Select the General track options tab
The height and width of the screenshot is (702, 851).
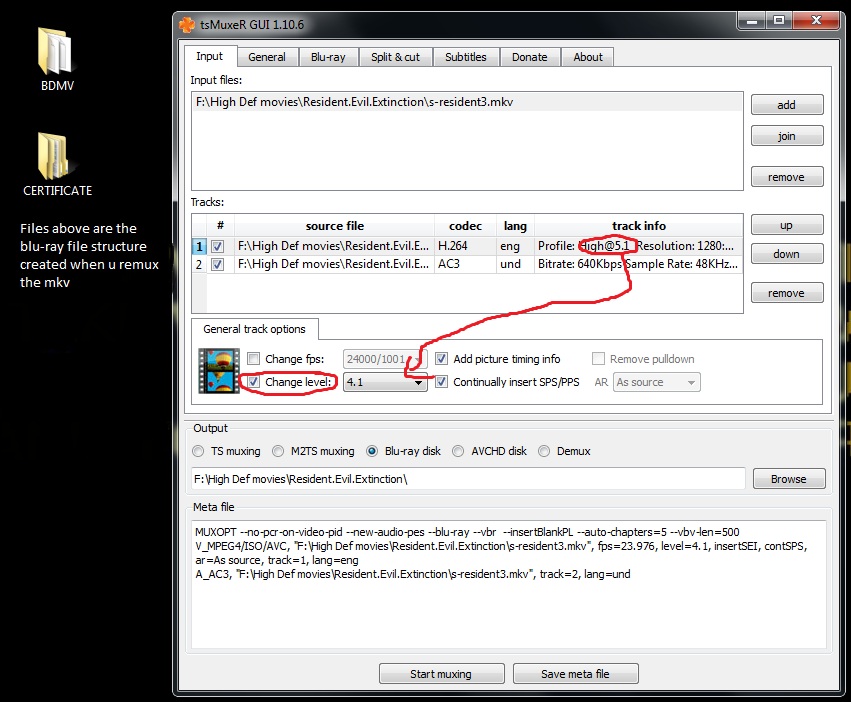(254, 329)
